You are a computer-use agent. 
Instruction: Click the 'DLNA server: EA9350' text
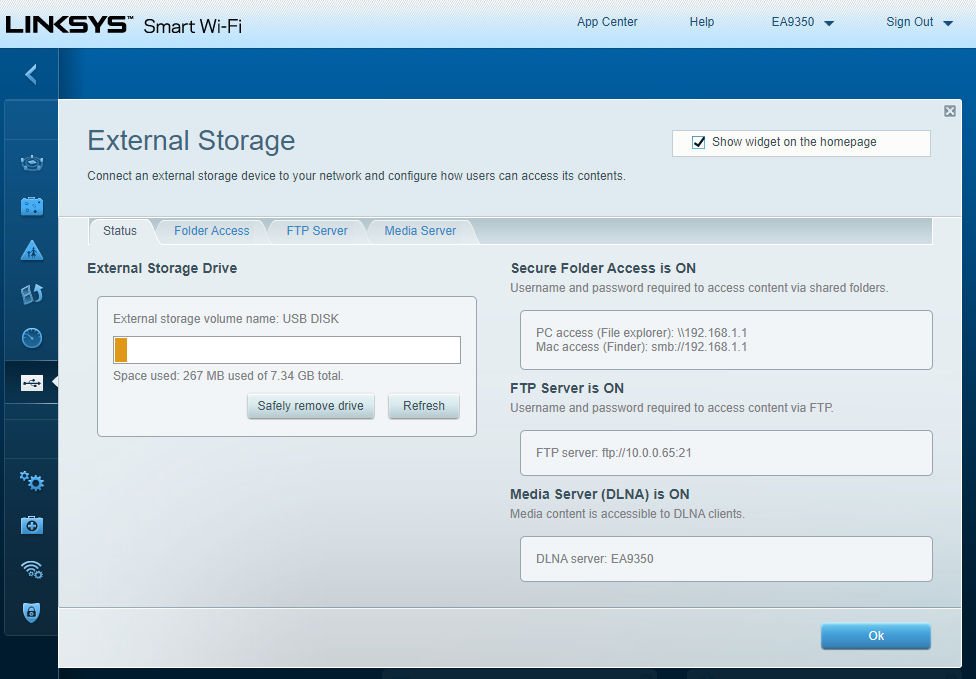pos(594,559)
